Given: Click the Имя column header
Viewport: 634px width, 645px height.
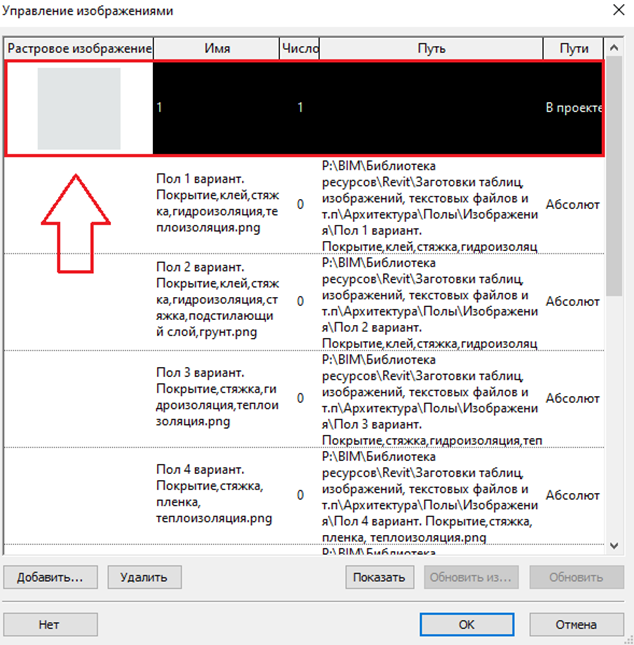Looking at the screenshot, I should click(x=217, y=49).
